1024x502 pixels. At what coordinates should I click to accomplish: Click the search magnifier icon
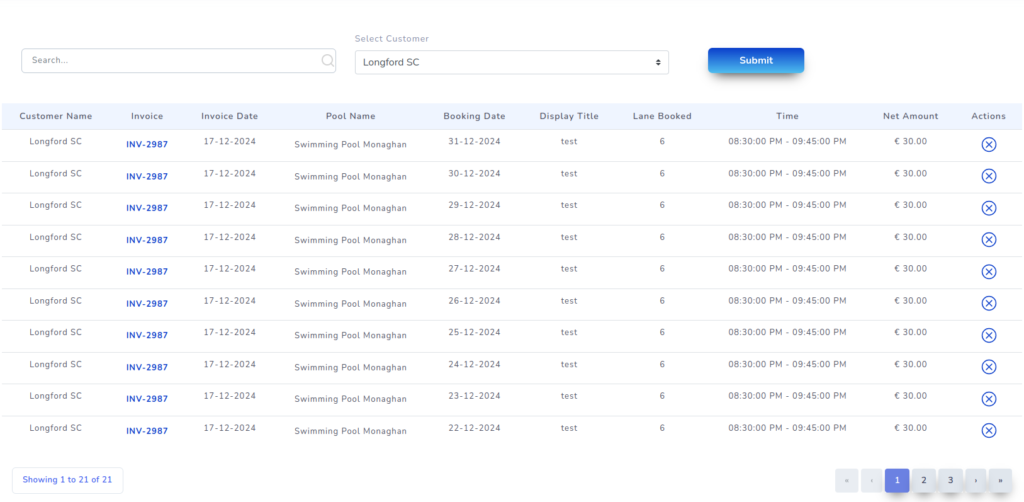(x=327, y=61)
